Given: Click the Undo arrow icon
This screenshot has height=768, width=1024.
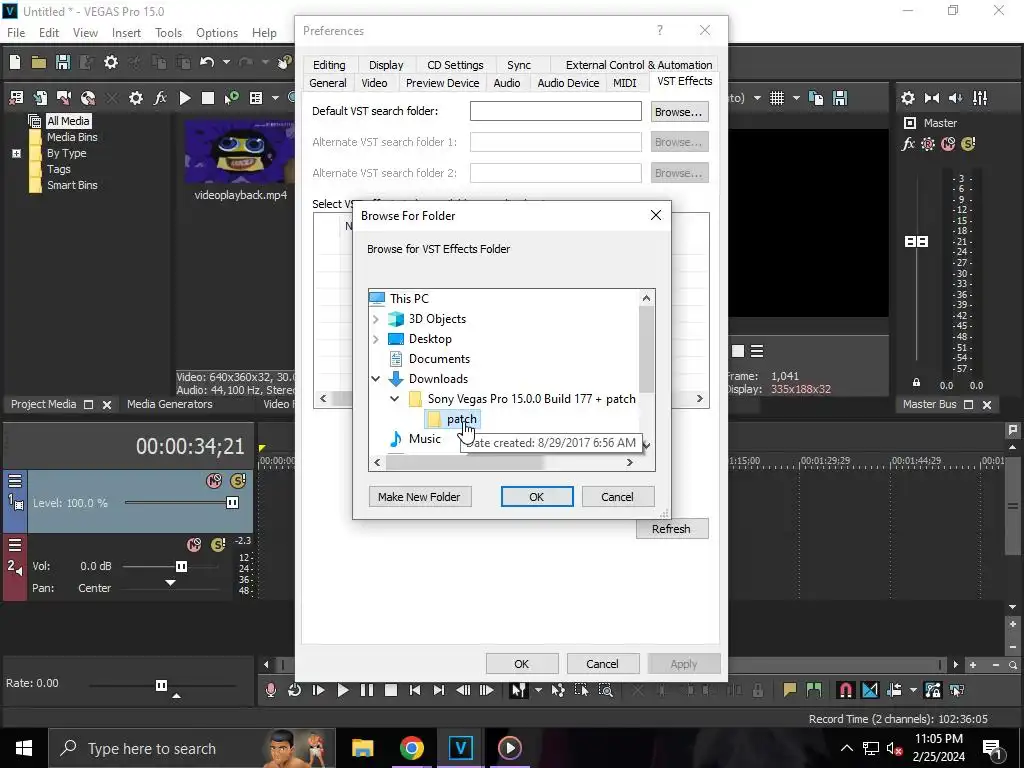Looking at the screenshot, I should pyautogui.click(x=207, y=62).
